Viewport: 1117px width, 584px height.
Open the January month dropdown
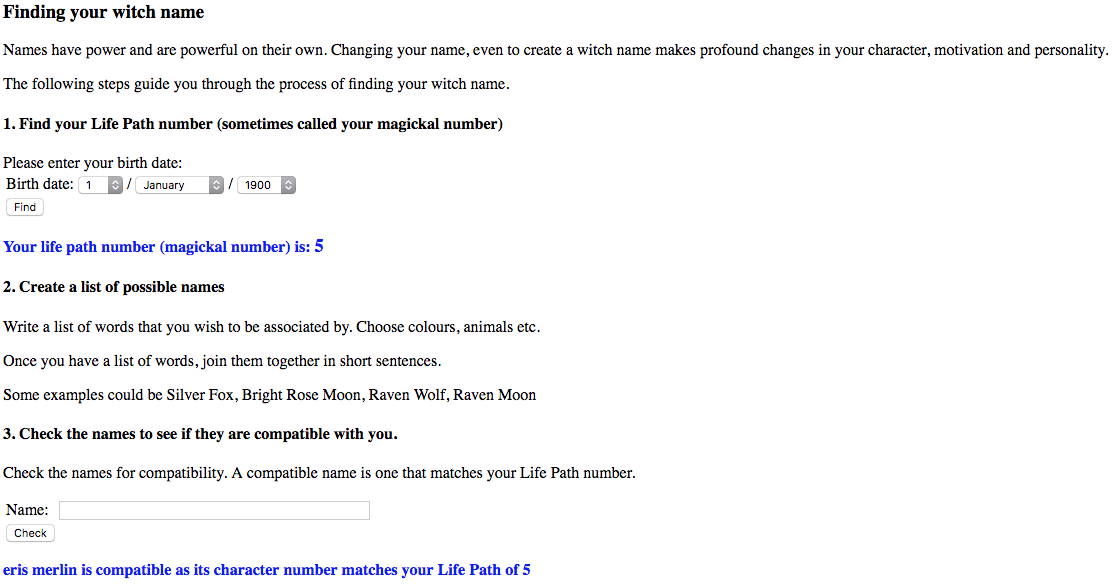tap(180, 185)
